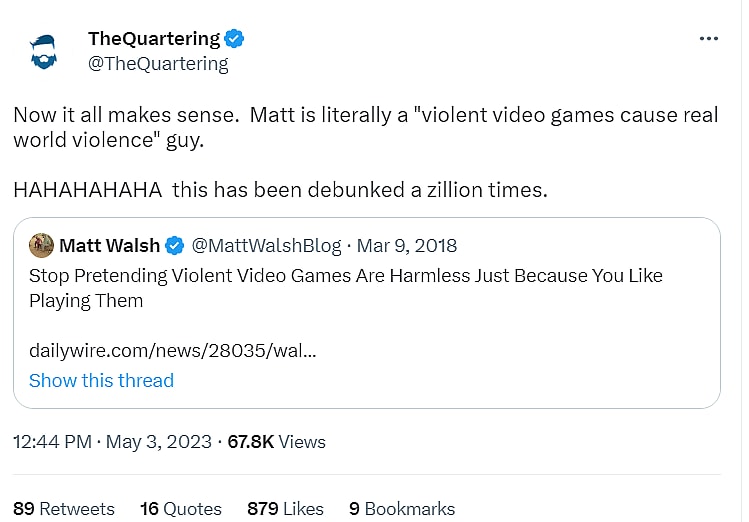Open the dailywire.com article link
749x522 pixels.
(173, 350)
